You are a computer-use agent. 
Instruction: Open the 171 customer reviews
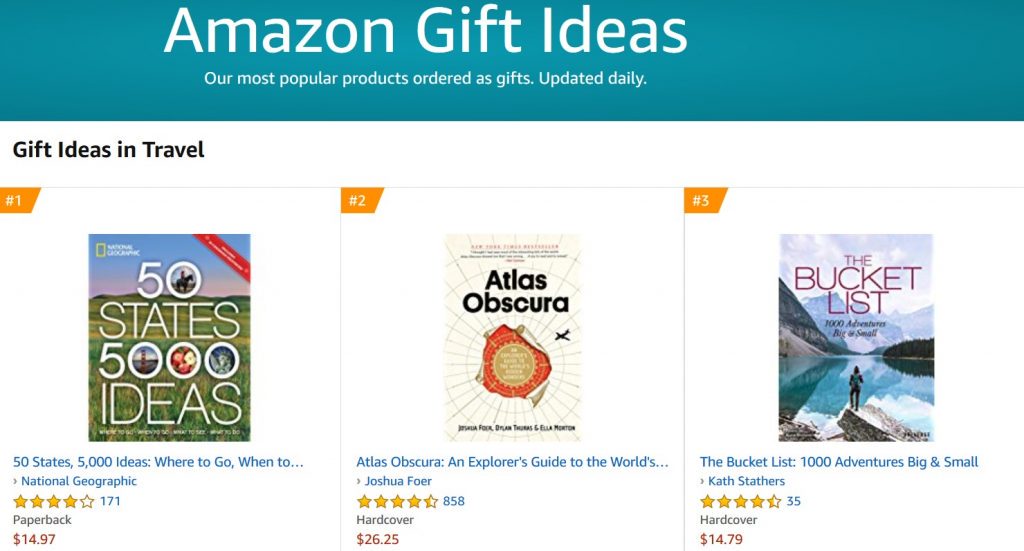(110, 501)
